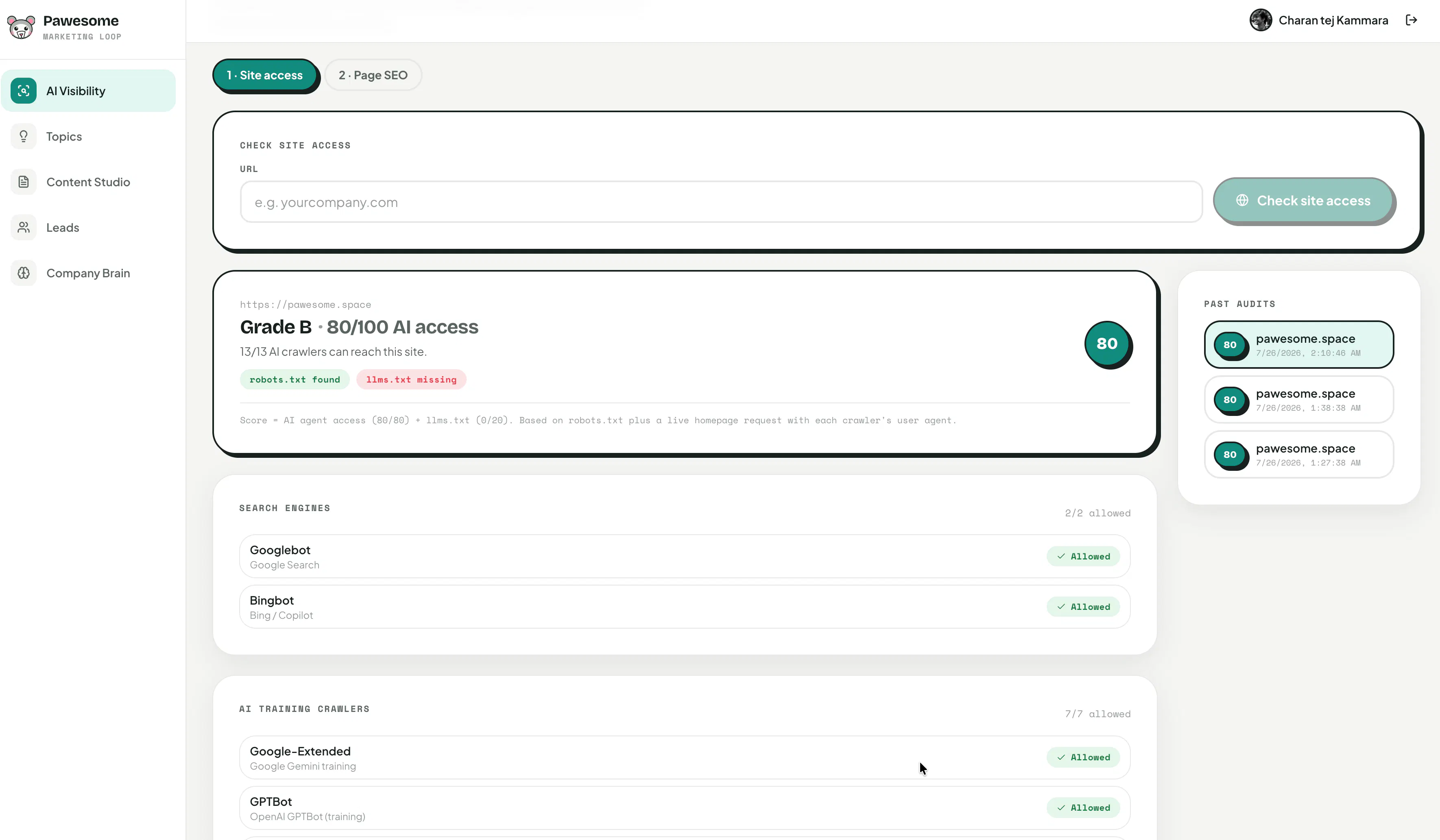Select the Googlebot row
Viewport: 1440px width, 840px height.
tap(685, 557)
